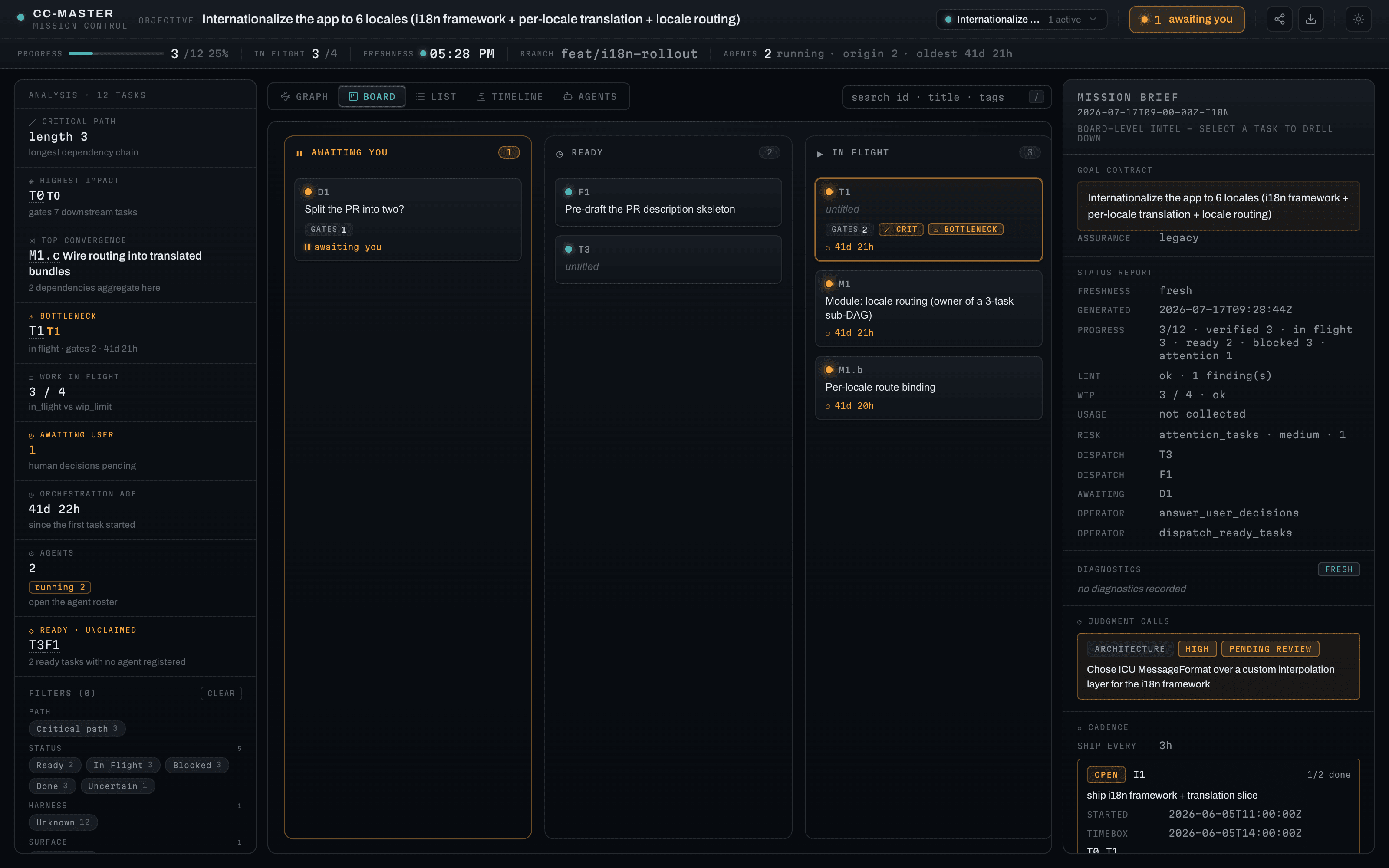Click the GATES 2 chip on T1

(x=849, y=229)
